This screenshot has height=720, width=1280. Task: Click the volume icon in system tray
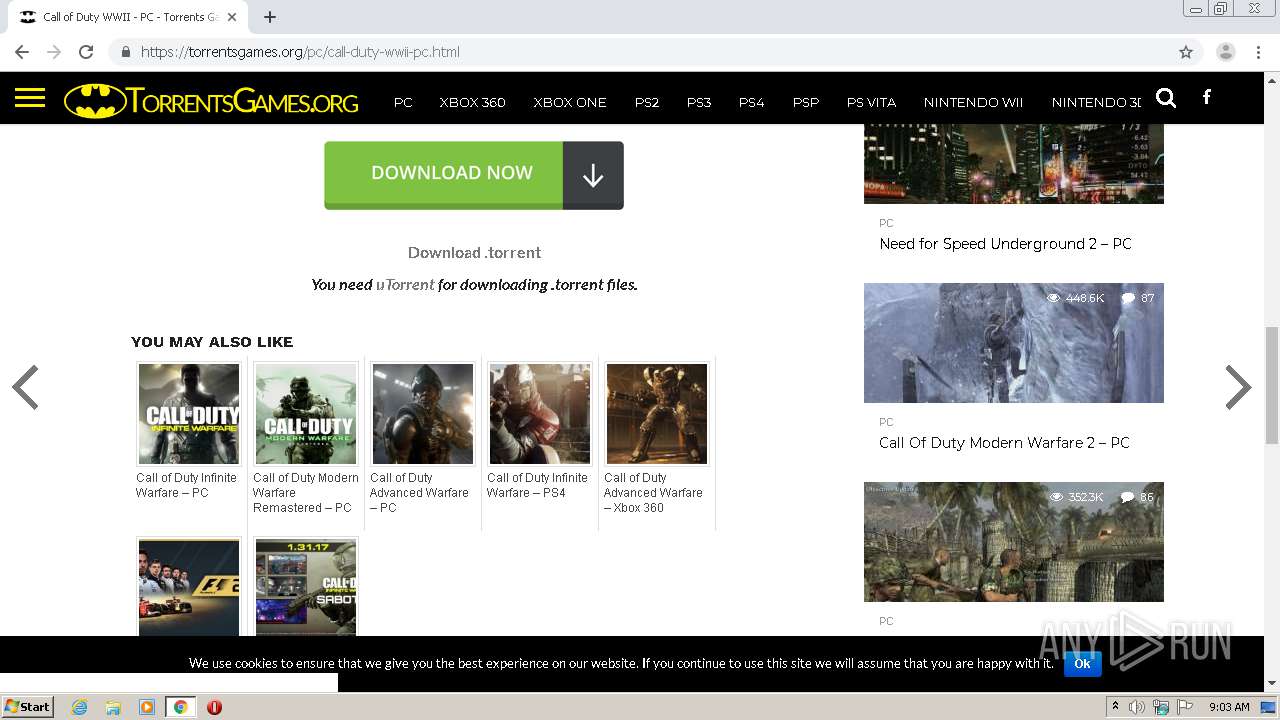tap(1137, 707)
